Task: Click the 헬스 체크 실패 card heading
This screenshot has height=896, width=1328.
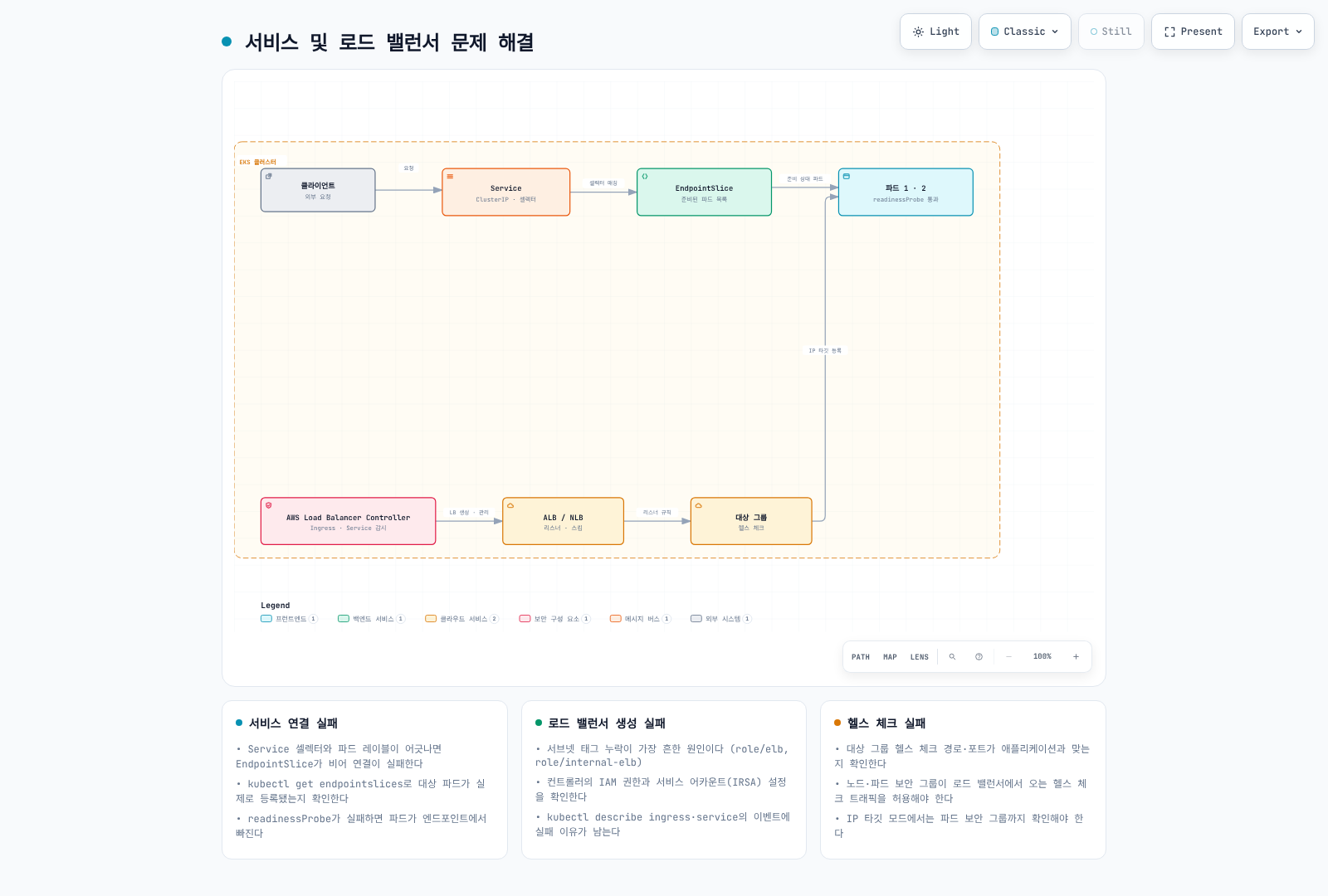Action: tap(886, 723)
